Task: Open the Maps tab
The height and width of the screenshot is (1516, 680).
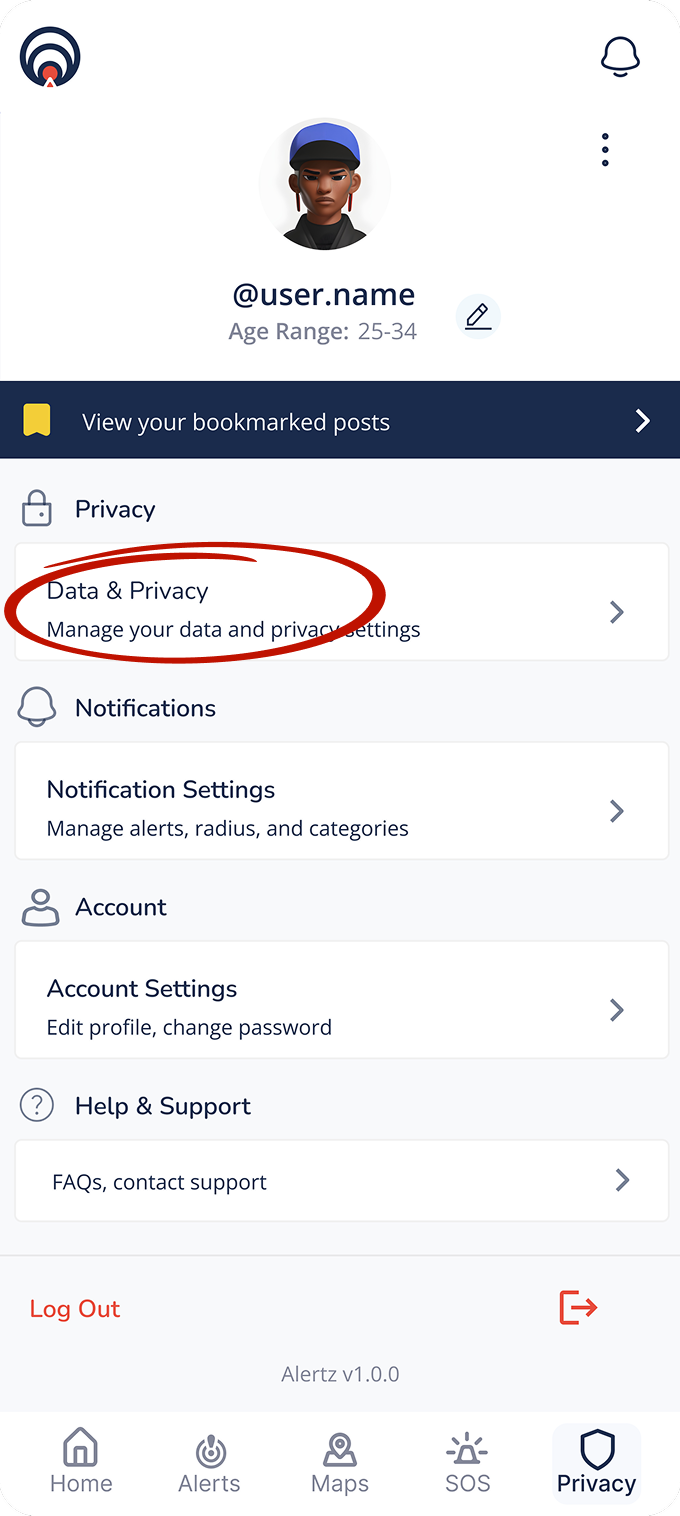Action: (340, 1462)
